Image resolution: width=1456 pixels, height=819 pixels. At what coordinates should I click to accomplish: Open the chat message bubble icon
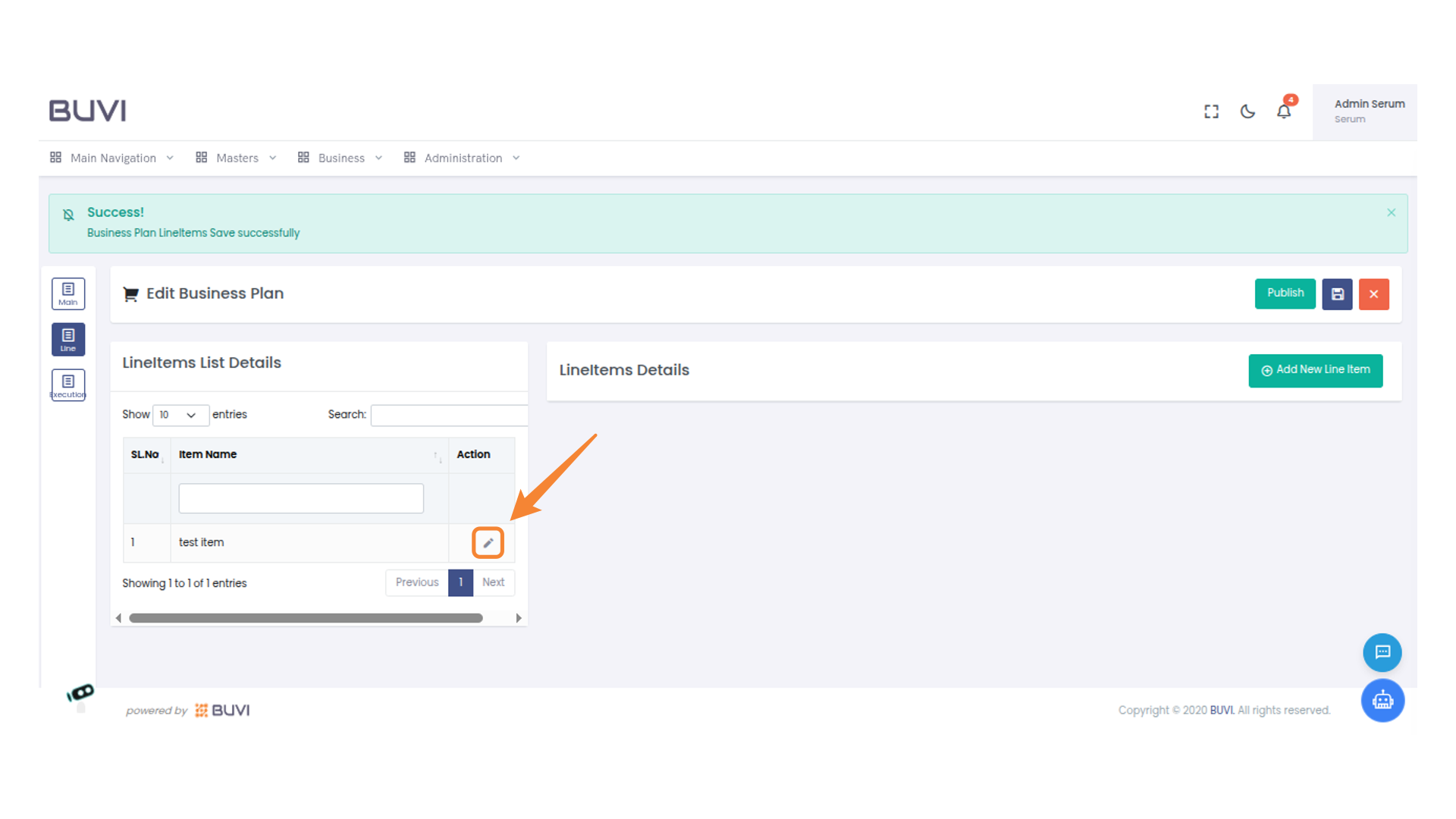(1382, 652)
